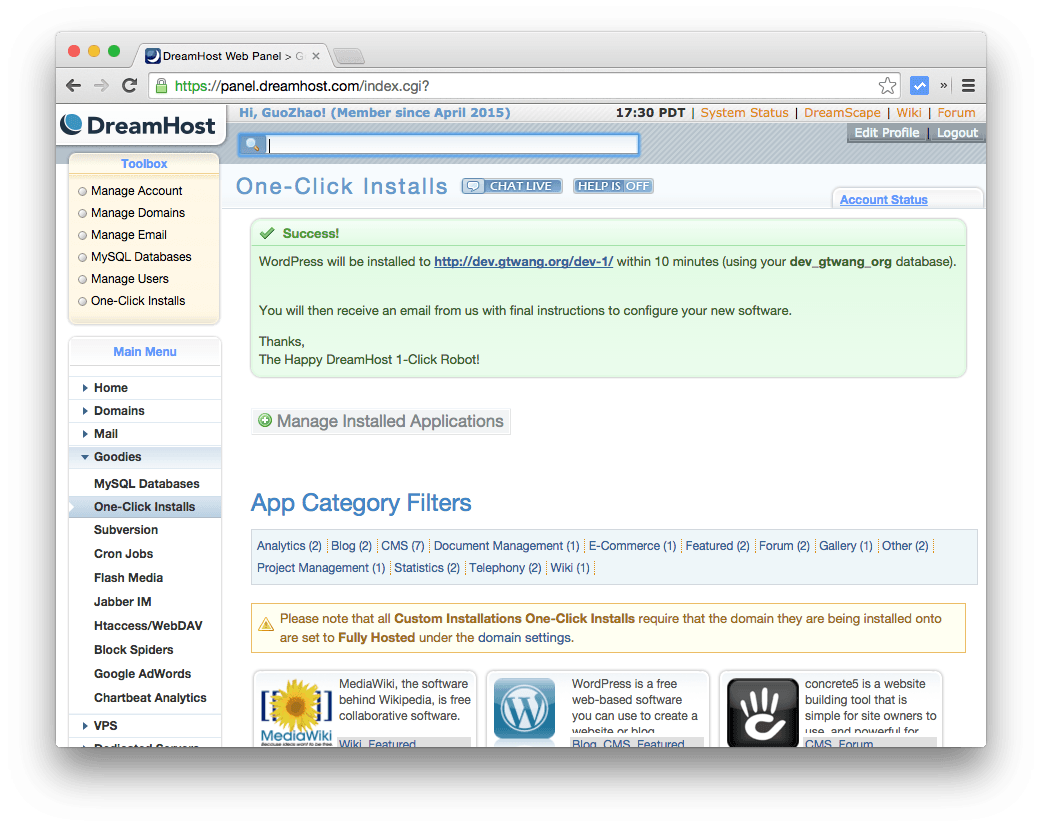Click the search magnifier icon

point(252,144)
